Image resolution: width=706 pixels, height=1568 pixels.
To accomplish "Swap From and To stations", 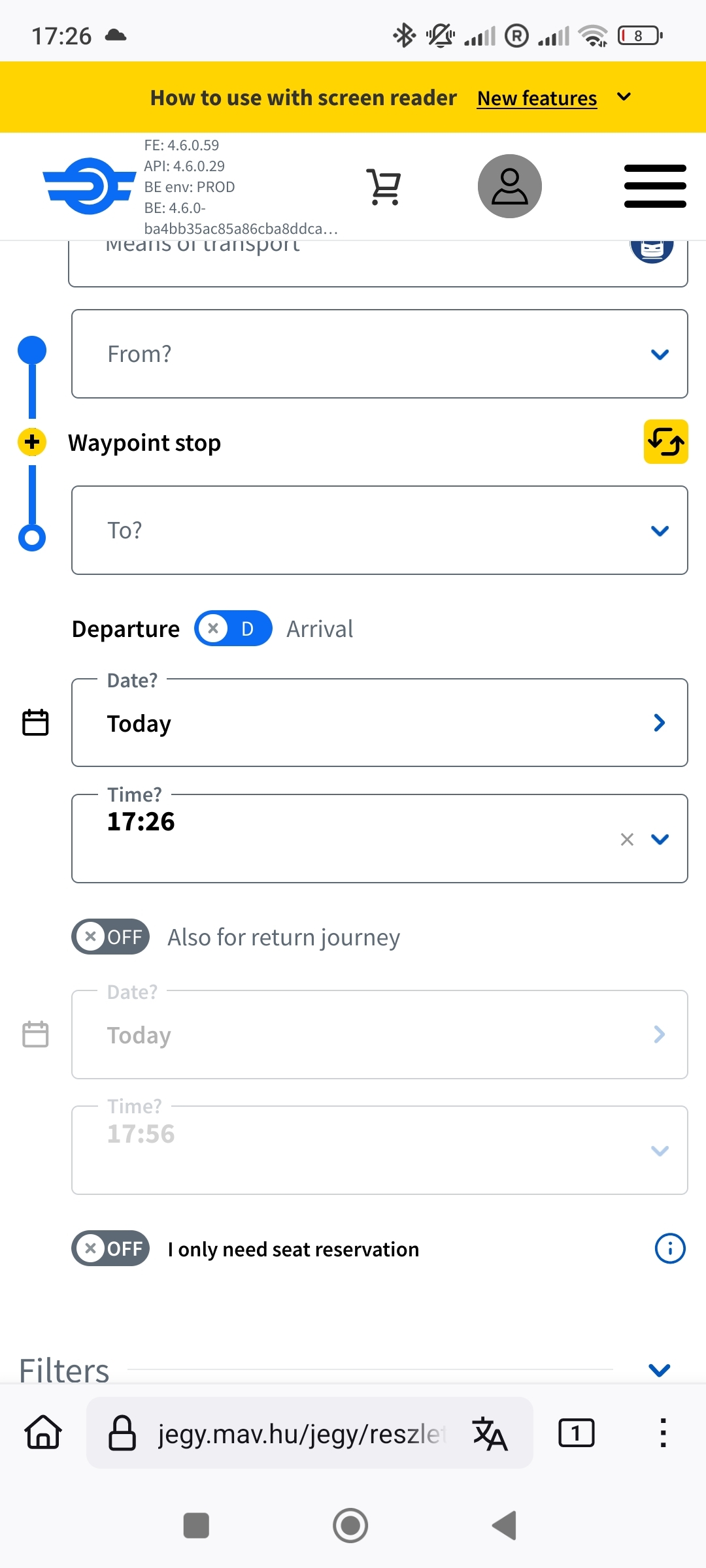I will [665, 442].
